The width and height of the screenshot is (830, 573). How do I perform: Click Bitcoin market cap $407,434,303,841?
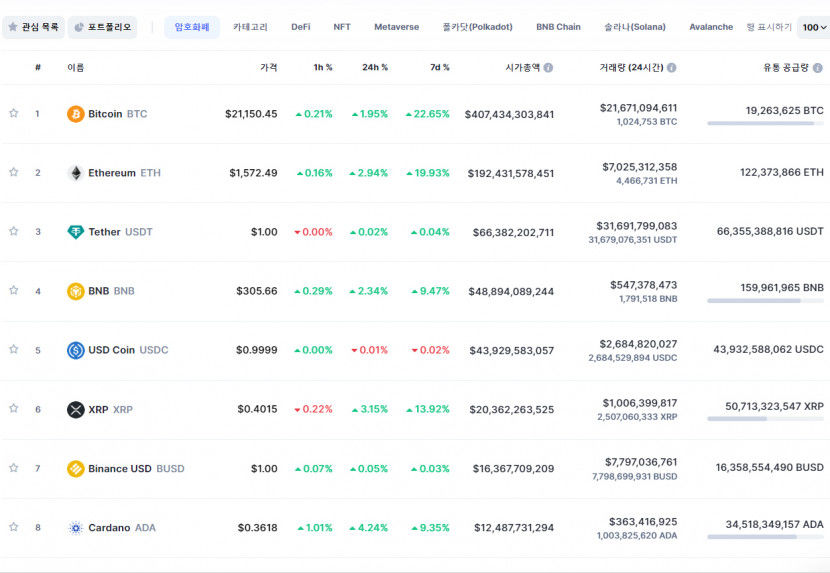509,114
